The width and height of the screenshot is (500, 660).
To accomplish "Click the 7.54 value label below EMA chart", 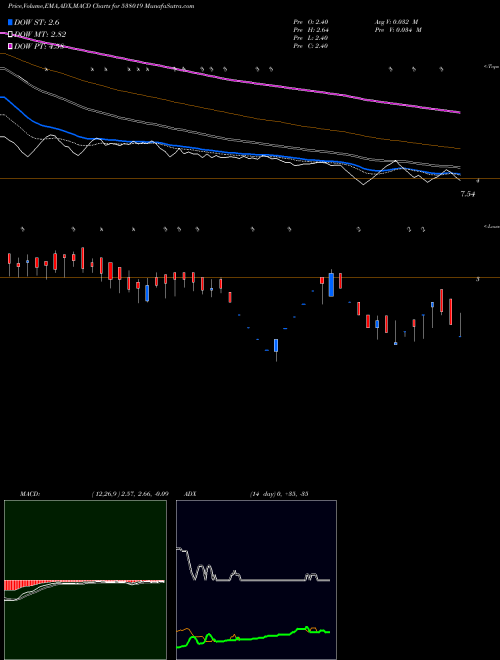I will click(468, 194).
